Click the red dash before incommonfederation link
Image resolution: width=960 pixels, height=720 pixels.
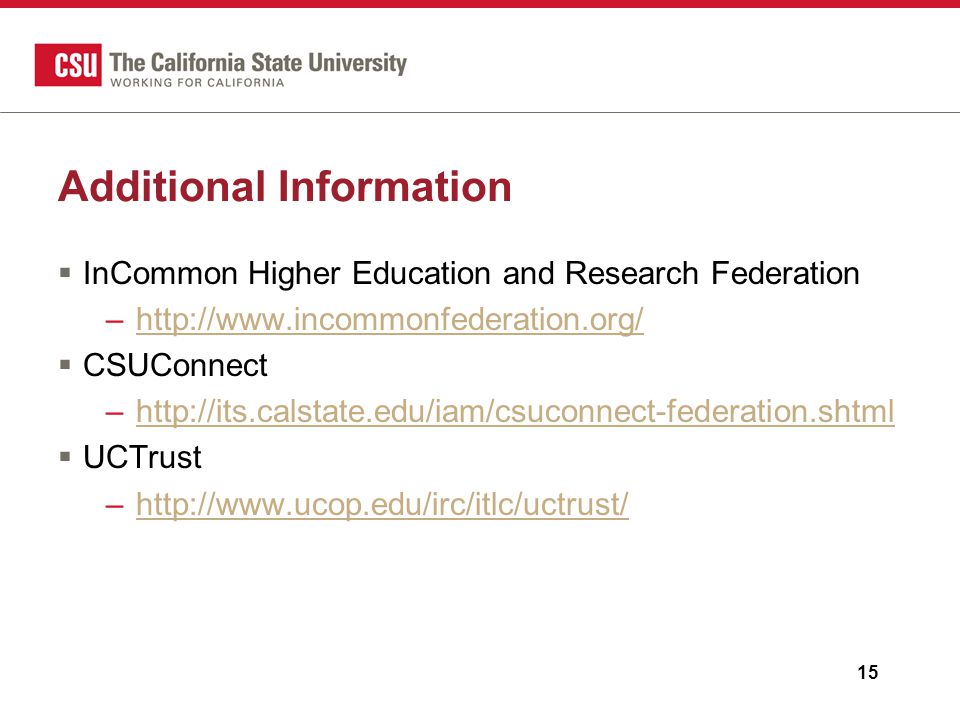(x=114, y=320)
